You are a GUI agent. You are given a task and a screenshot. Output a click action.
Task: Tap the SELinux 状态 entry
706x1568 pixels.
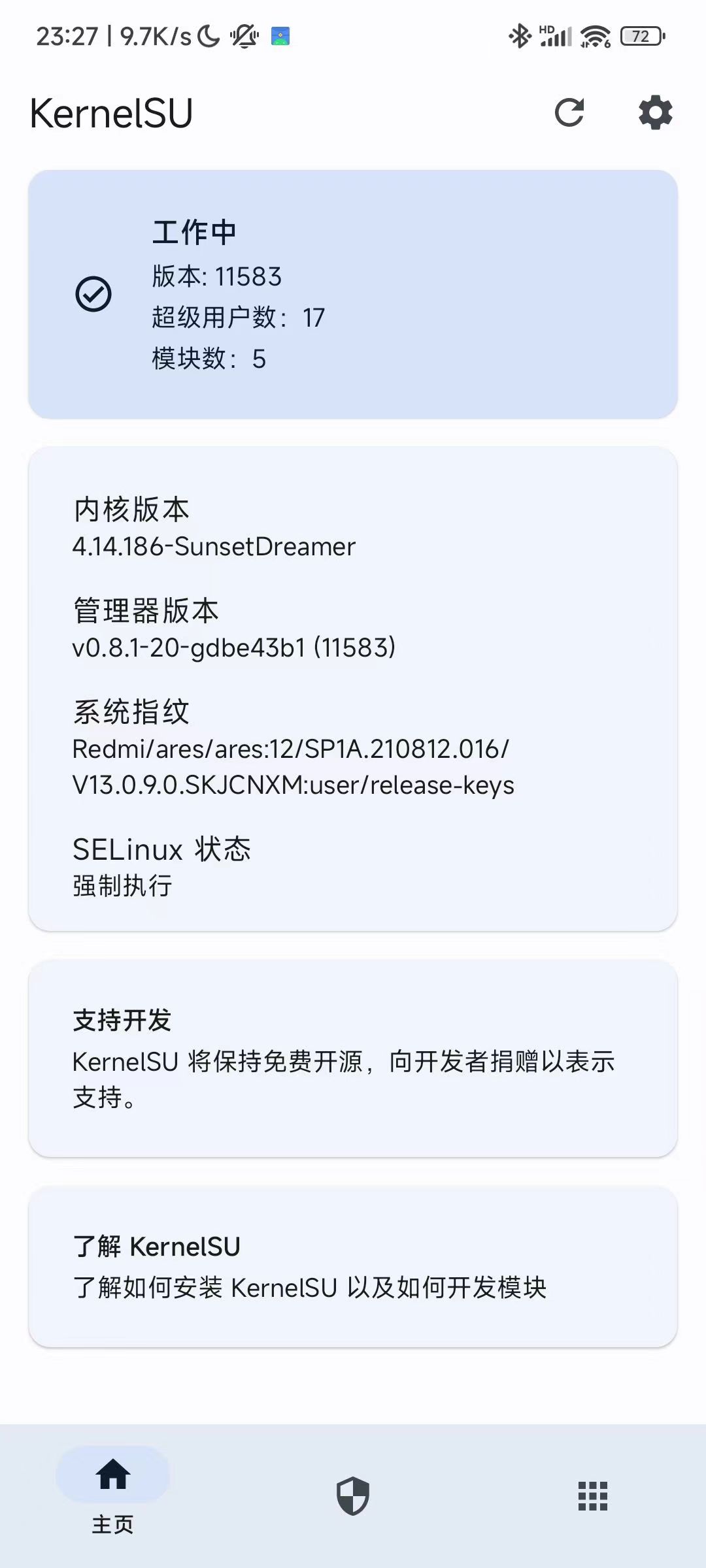tap(161, 867)
